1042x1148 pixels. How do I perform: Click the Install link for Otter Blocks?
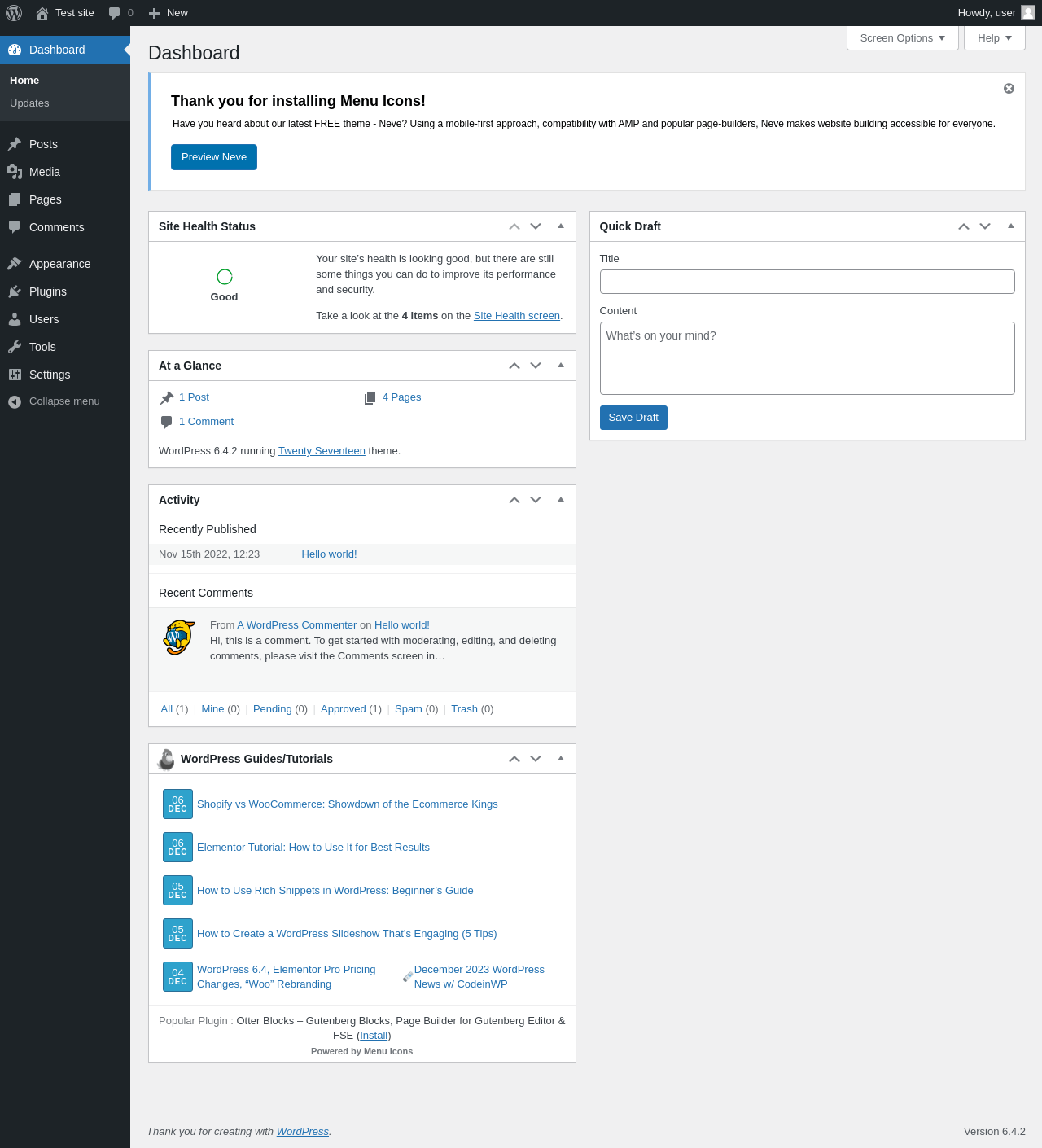pyautogui.click(x=374, y=1036)
